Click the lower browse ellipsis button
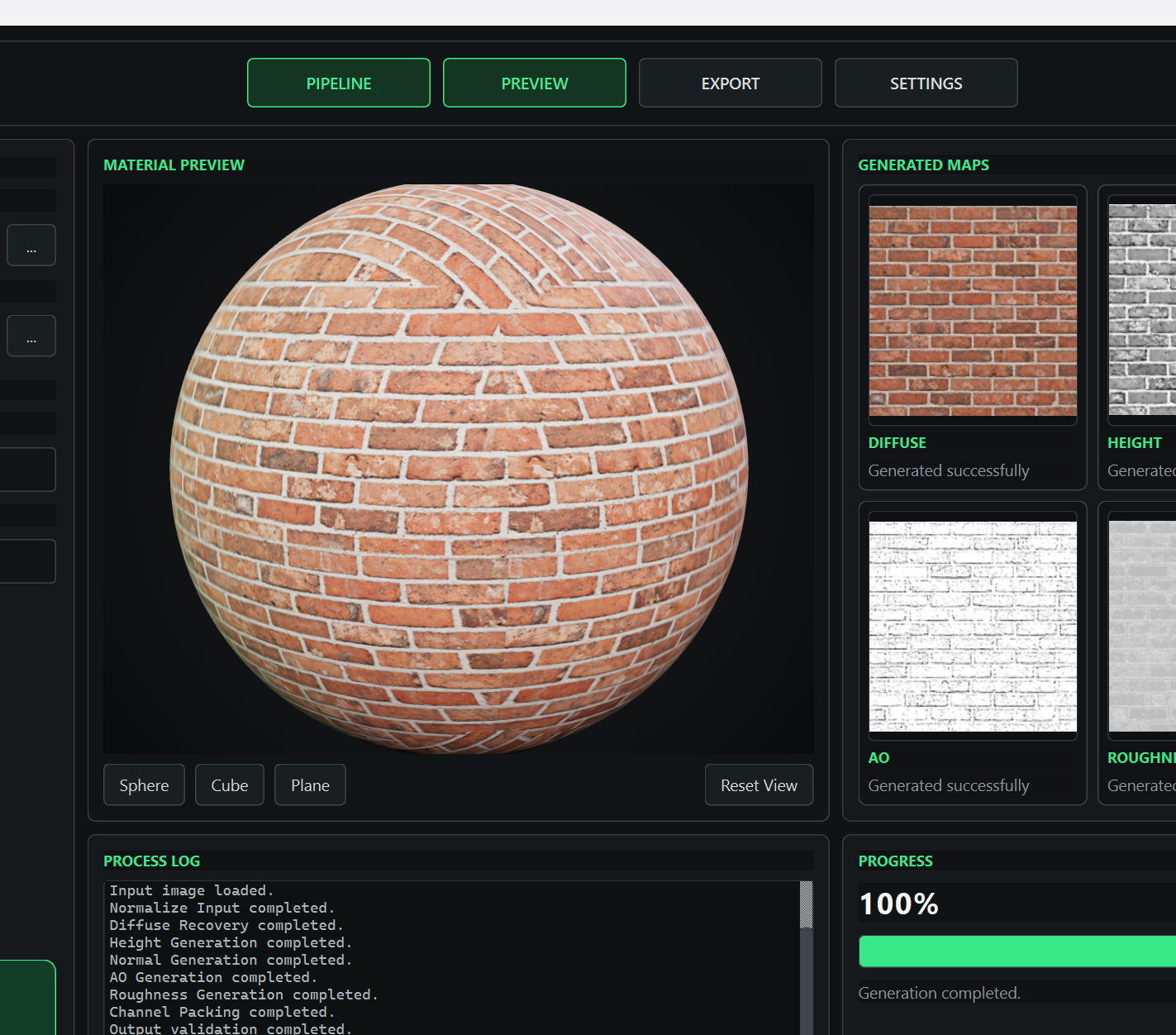The image size is (1176, 1035). tap(31, 336)
